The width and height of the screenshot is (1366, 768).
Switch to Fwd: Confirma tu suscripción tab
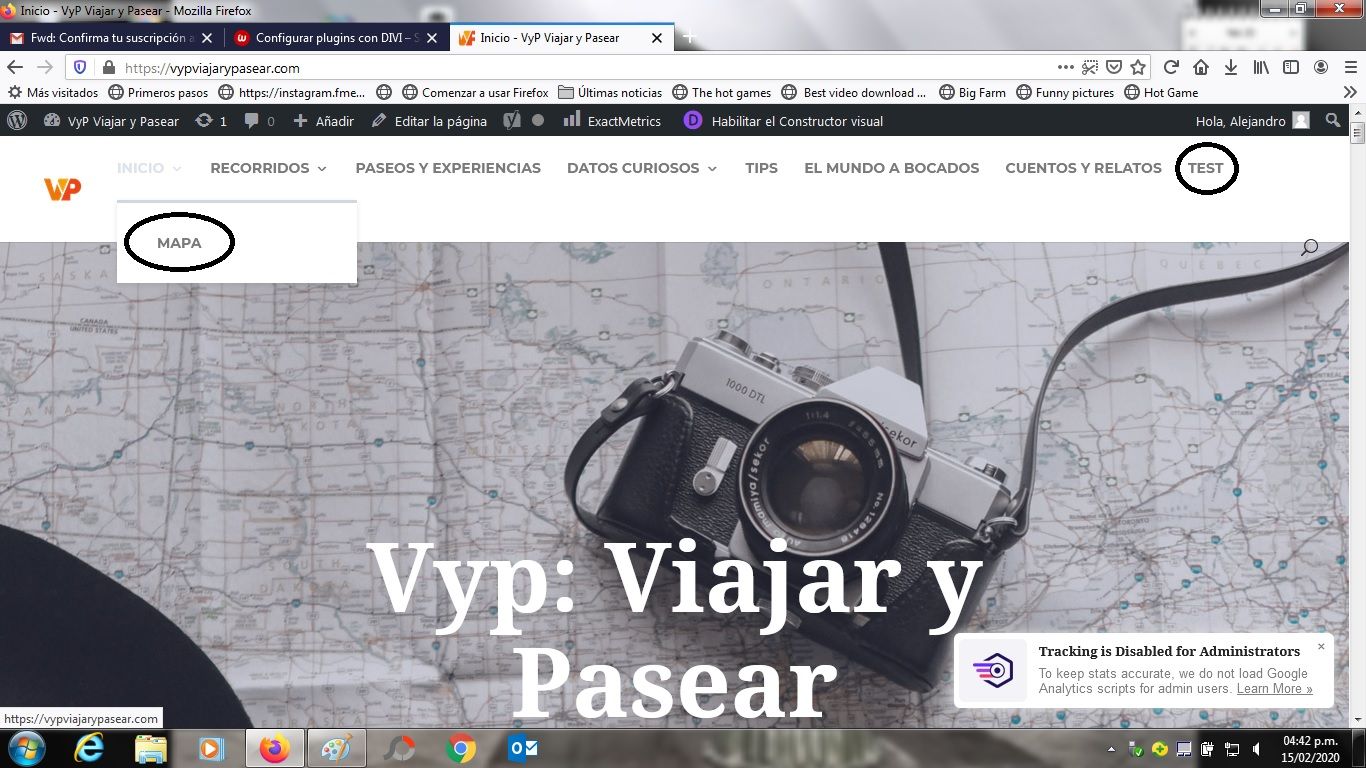coord(110,38)
